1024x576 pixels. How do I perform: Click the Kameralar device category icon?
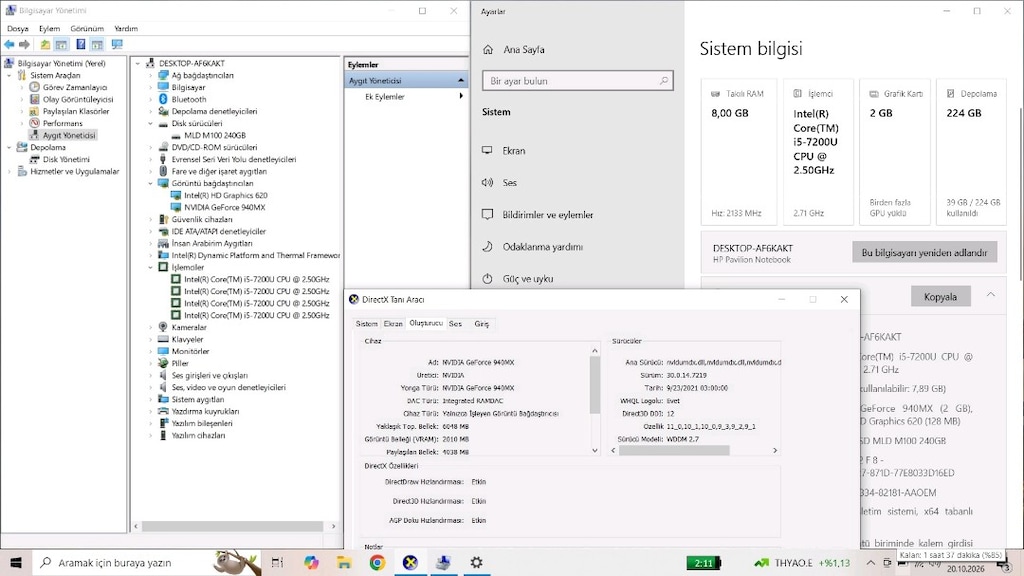(163, 327)
